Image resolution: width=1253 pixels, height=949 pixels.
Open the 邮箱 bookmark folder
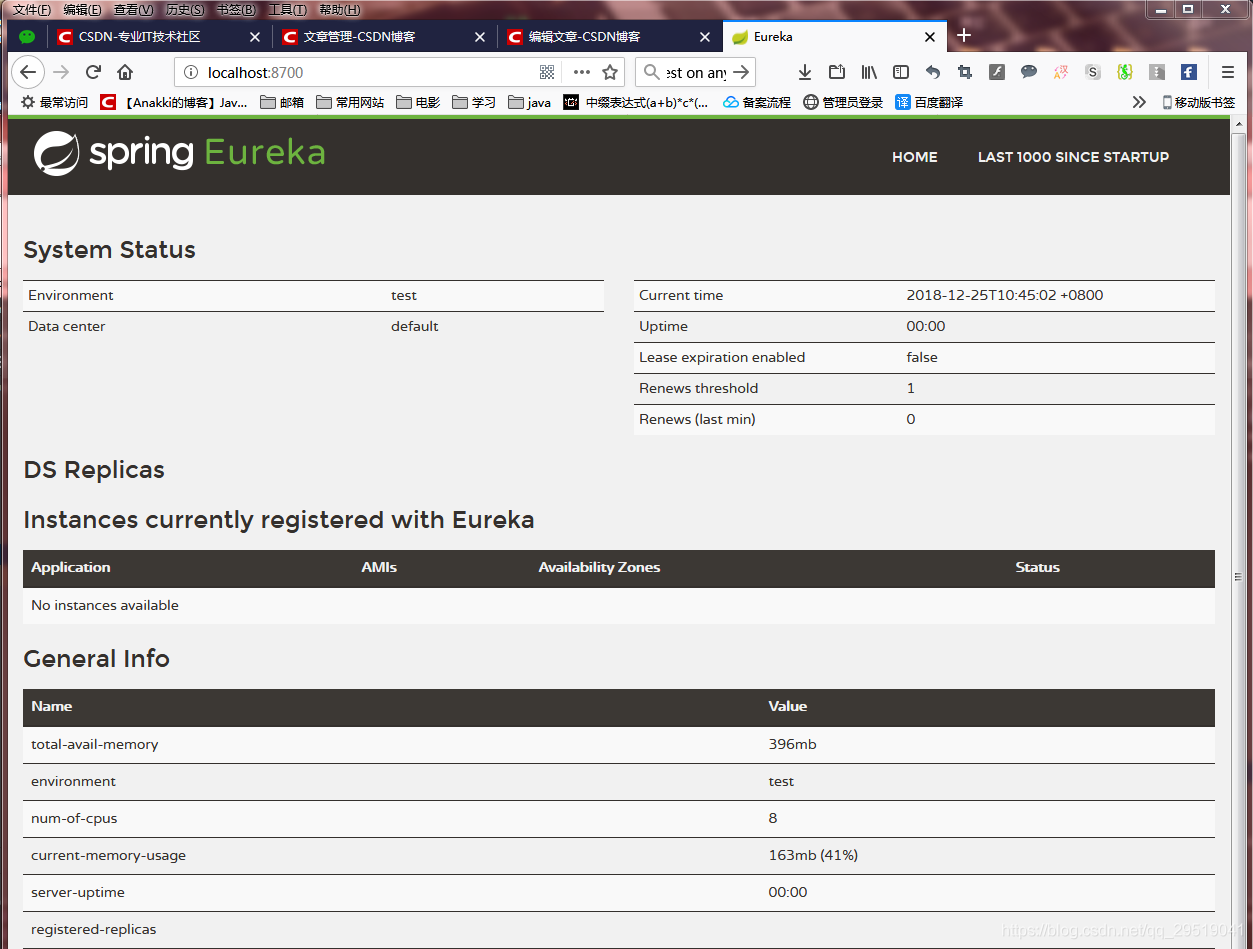point(282,102)
